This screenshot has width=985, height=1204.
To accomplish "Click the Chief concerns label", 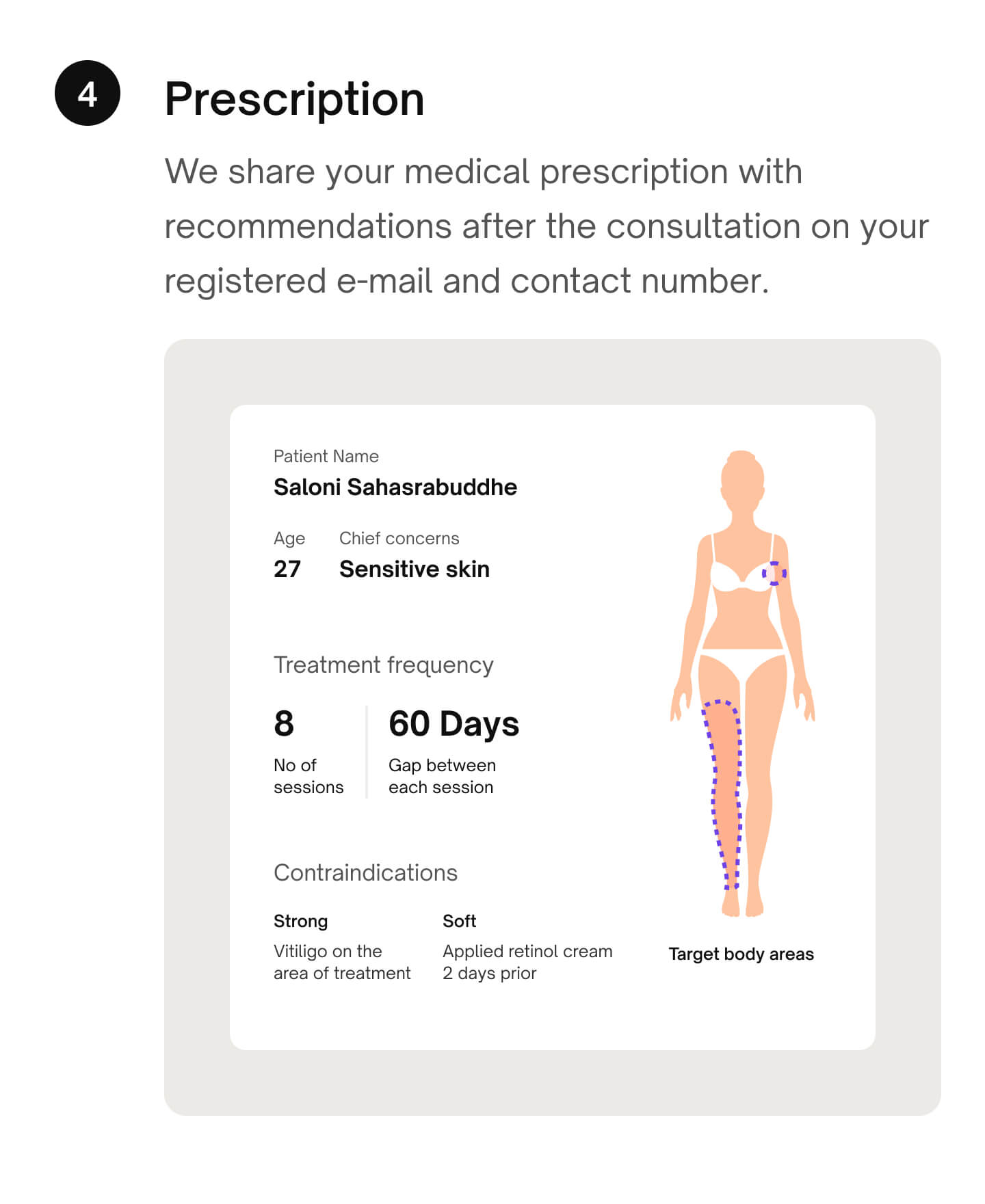I will click(x=399, y=538).
